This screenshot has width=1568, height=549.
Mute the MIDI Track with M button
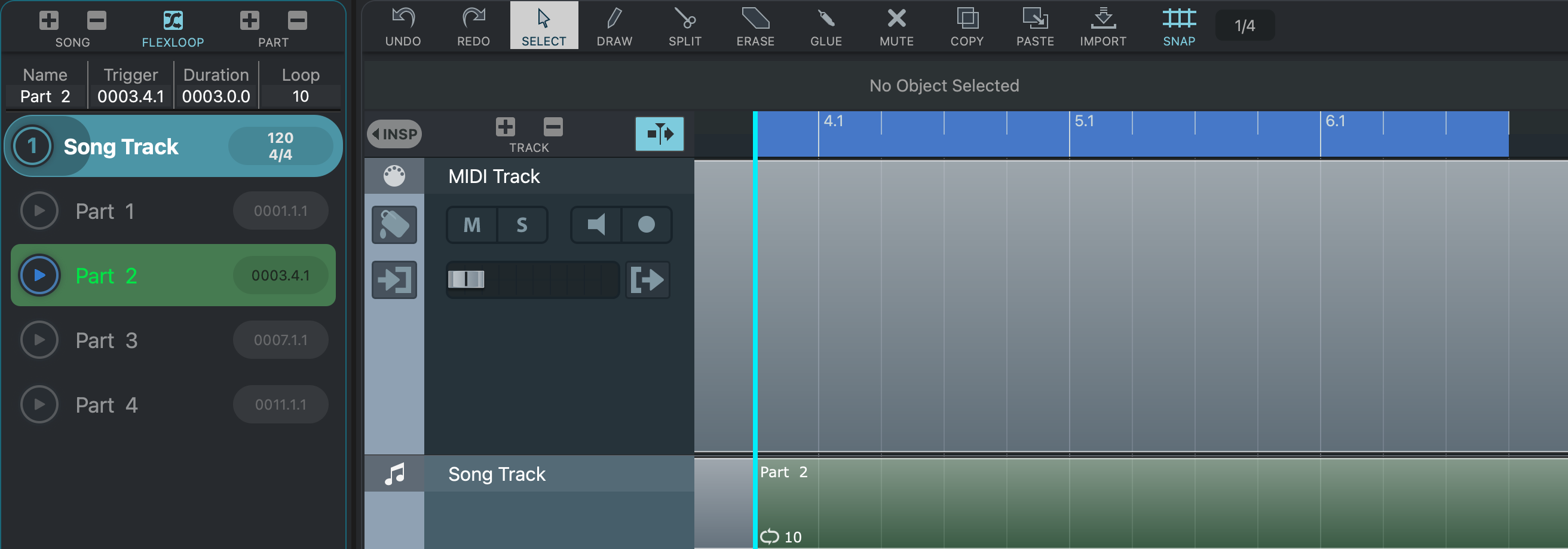point(471,225)
